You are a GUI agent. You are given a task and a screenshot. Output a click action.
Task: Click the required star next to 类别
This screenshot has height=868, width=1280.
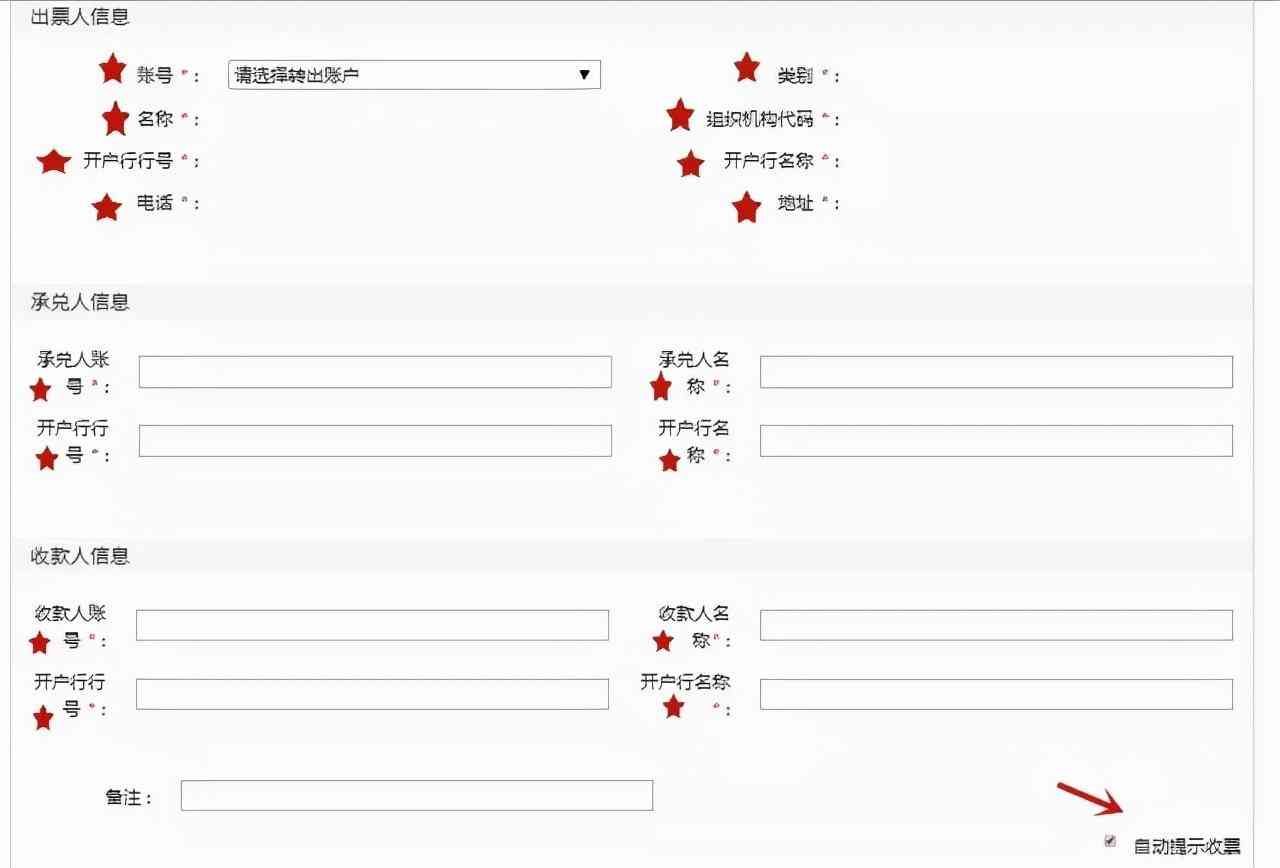click(x=746, y=68)
